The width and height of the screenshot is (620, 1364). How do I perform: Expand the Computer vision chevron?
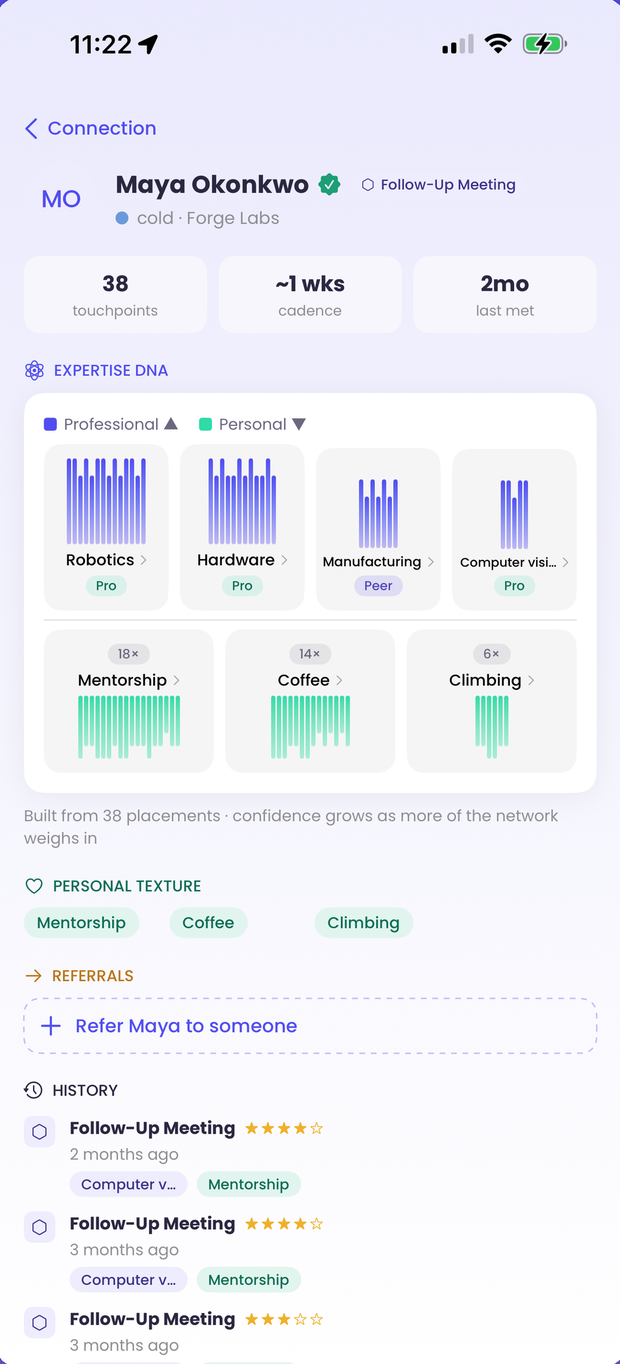565,562
